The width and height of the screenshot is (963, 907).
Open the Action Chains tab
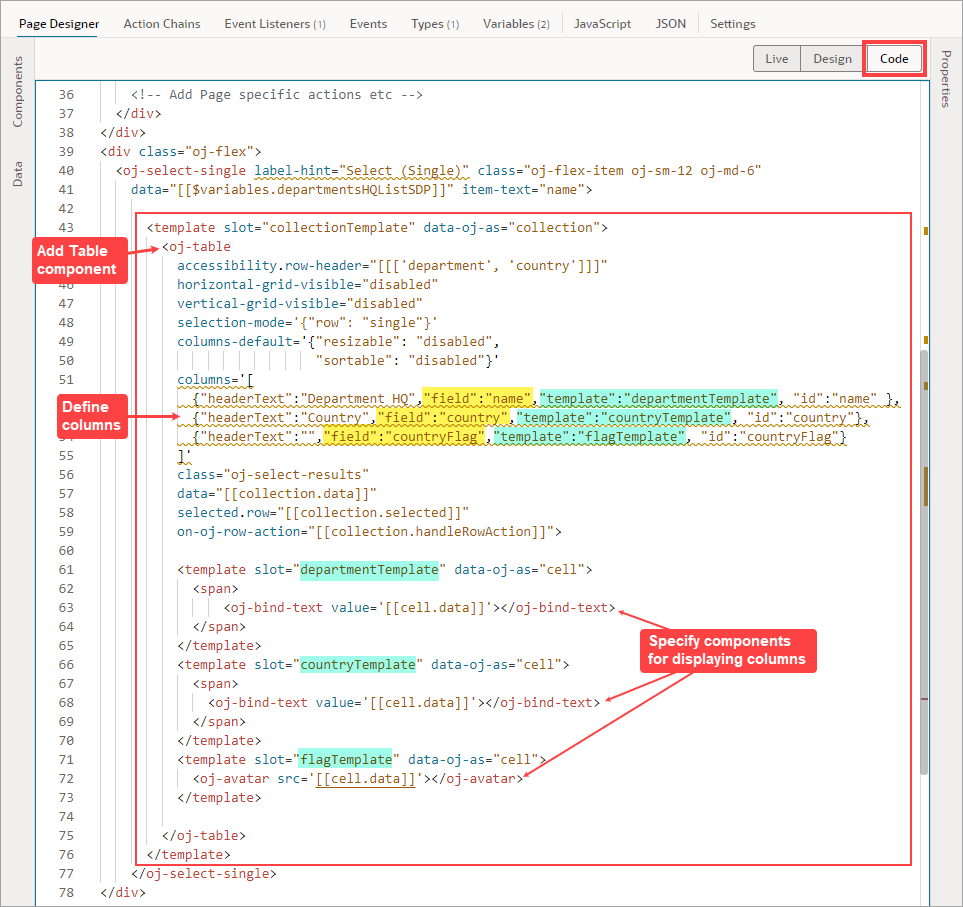tap(162, 23)
